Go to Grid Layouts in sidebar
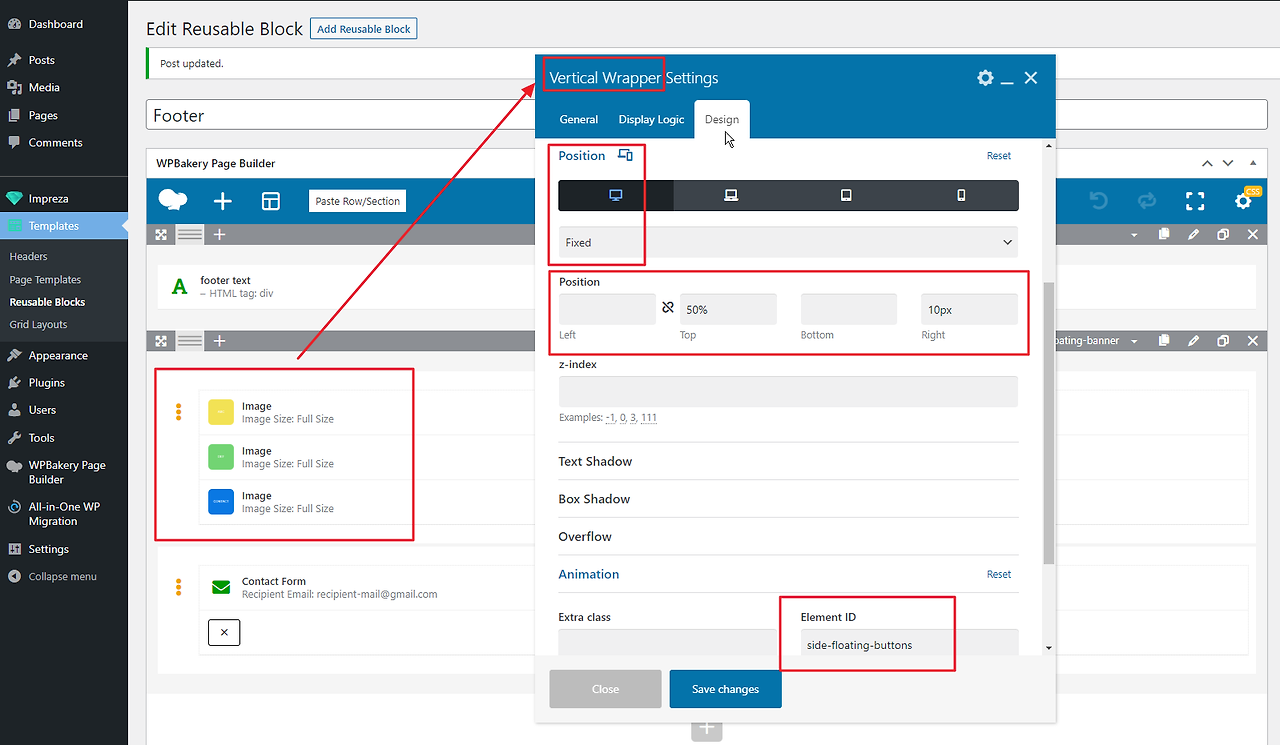This screenshot has width=1280, height=745. [x=39, y=324]
